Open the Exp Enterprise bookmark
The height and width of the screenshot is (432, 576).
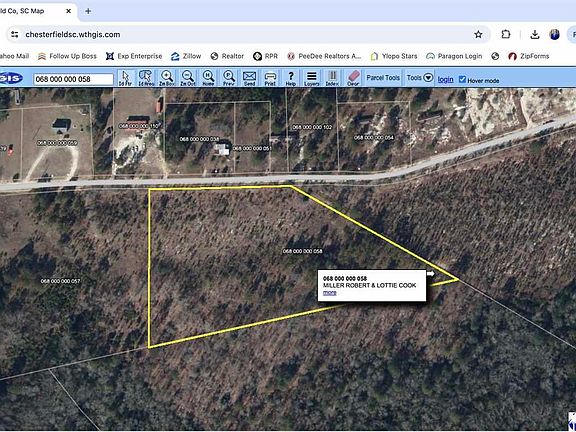point(134,56)
